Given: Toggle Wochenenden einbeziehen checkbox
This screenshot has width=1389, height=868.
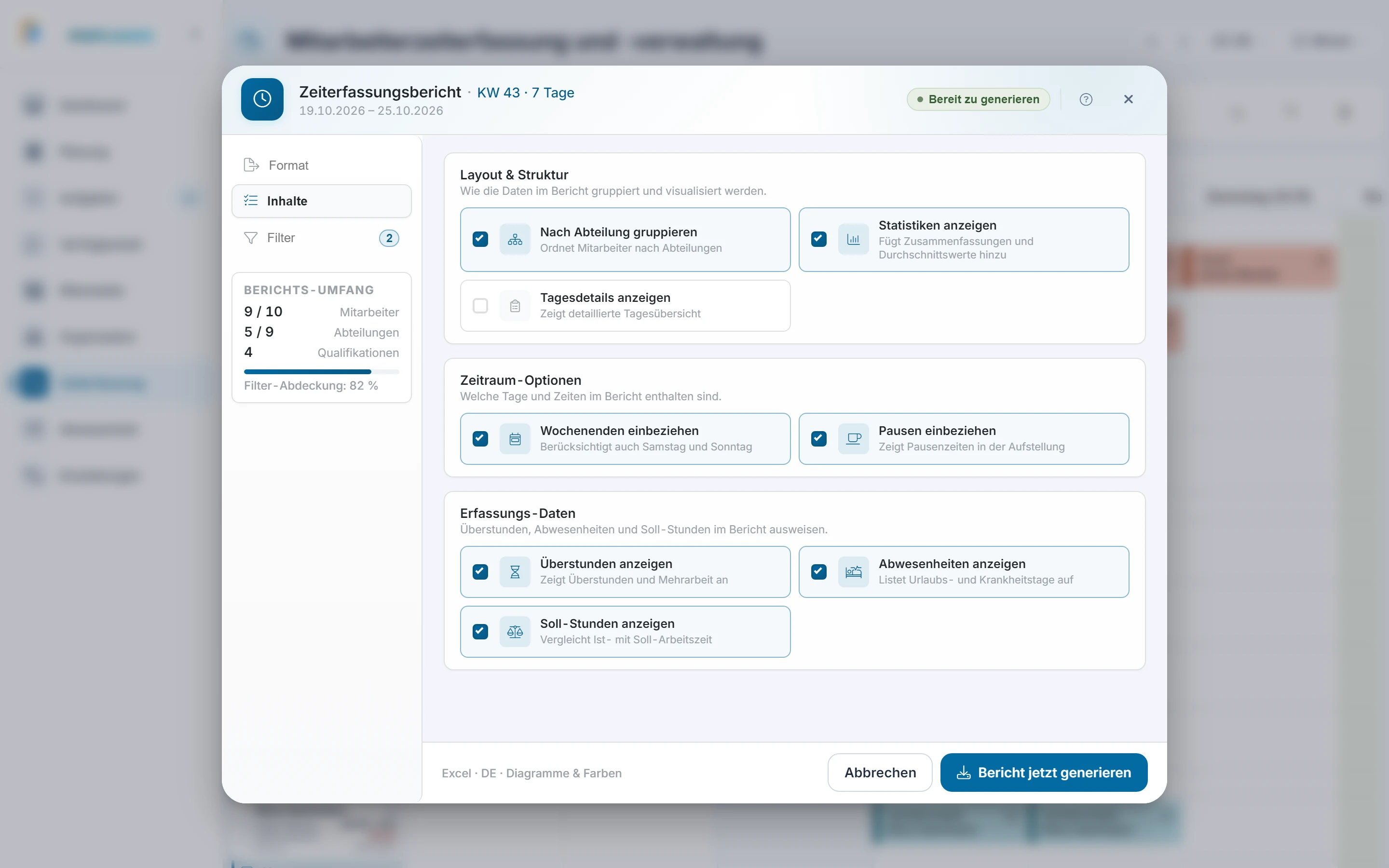Looking at the screenshot, I should click(x=480, y=439).
